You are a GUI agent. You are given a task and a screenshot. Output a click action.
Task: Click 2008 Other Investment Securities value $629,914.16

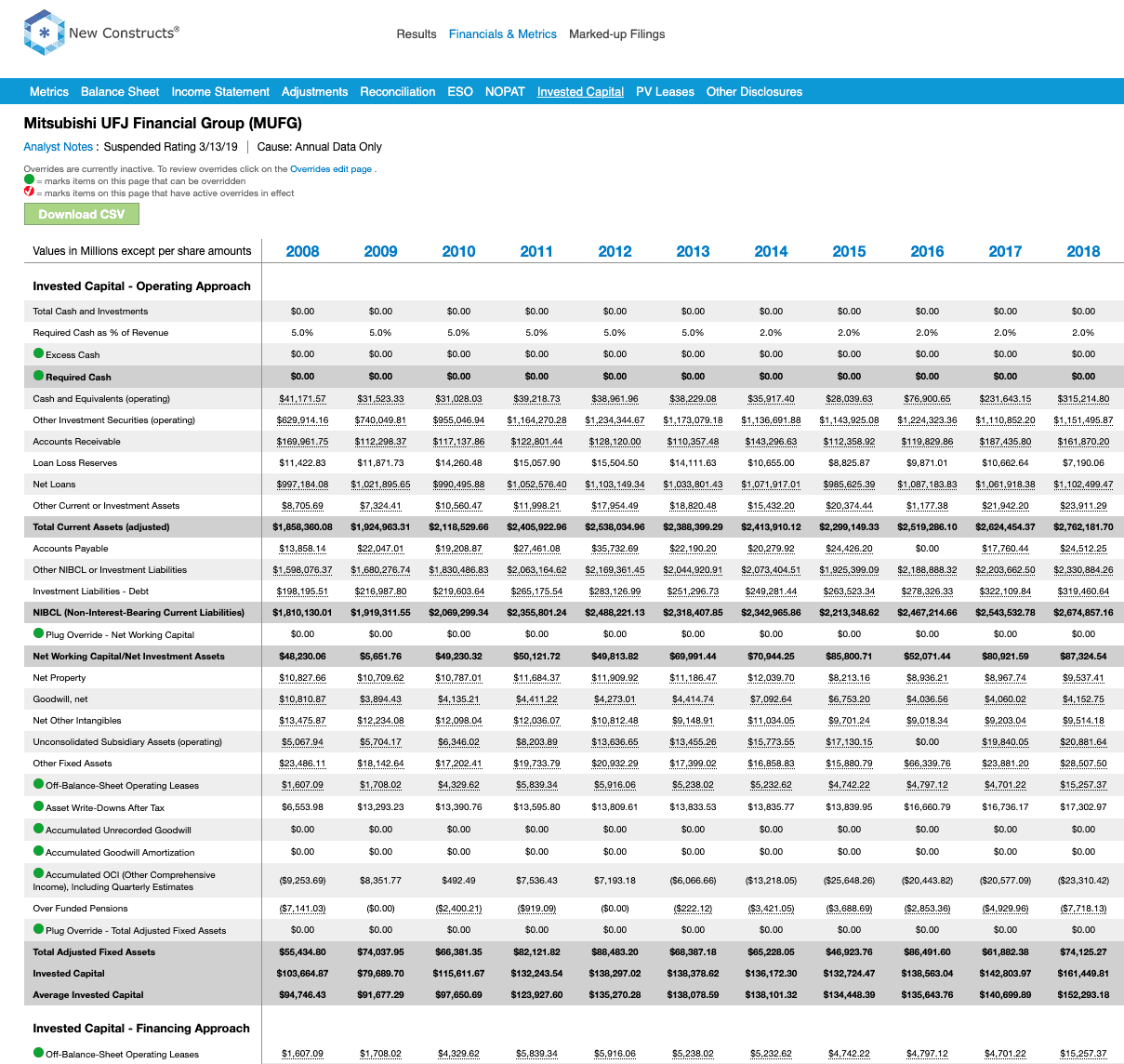[x=302, y=419]
